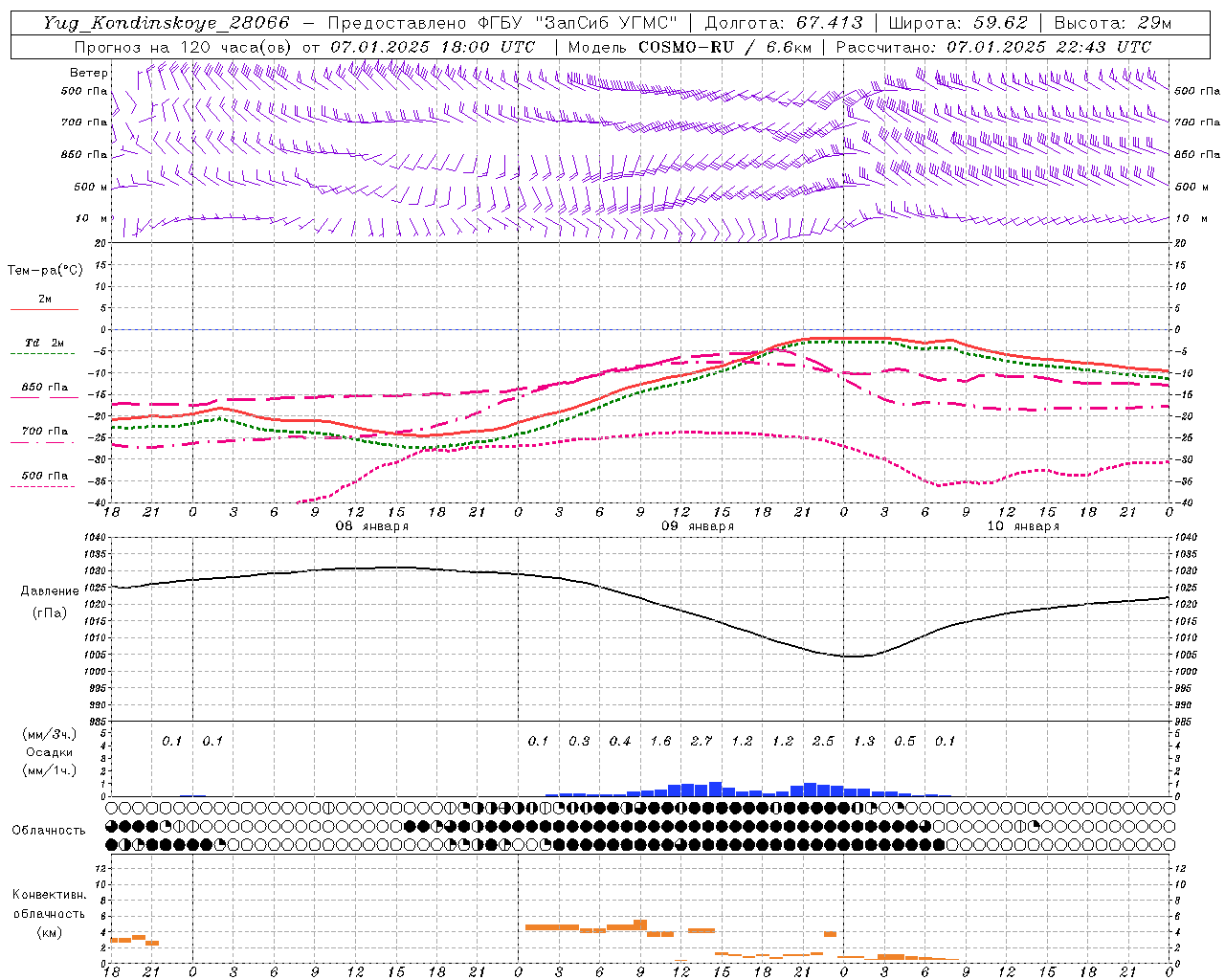Image resolution: width=1225 pixels, height=980 pixels.
Task: Click the Конвективн. label of convective cloud panel
Action: [49, 895]
